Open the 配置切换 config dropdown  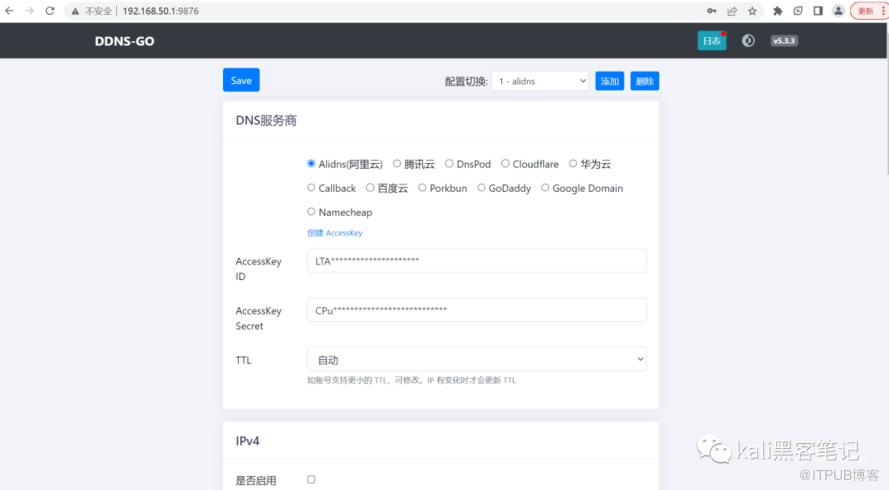coord(539,81)
